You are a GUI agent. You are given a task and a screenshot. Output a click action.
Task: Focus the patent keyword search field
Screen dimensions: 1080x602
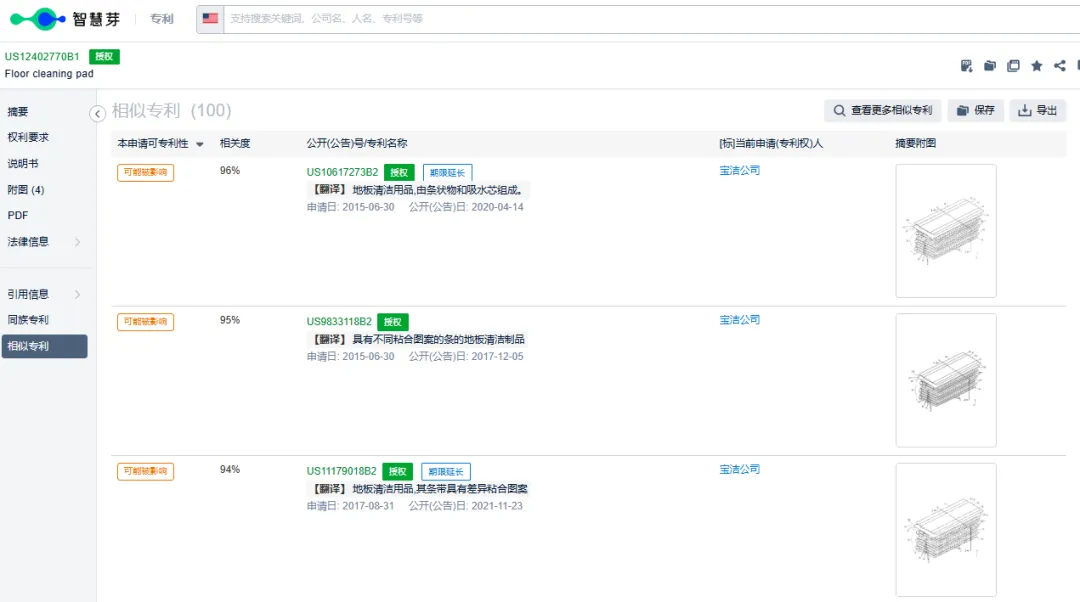coord(651,19)
